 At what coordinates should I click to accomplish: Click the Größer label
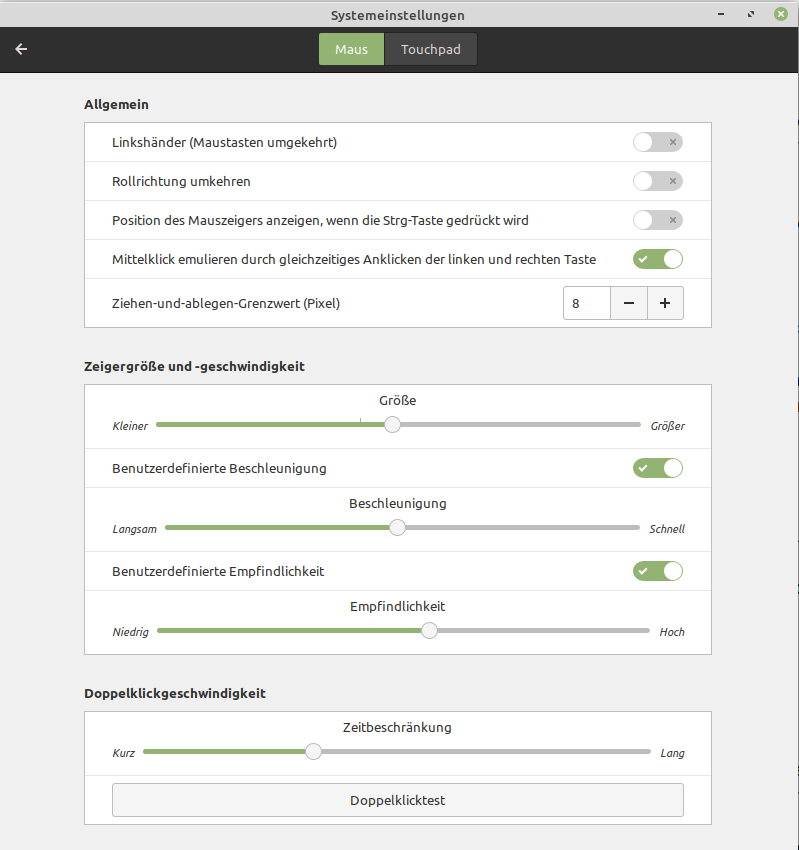pos(667,426)
